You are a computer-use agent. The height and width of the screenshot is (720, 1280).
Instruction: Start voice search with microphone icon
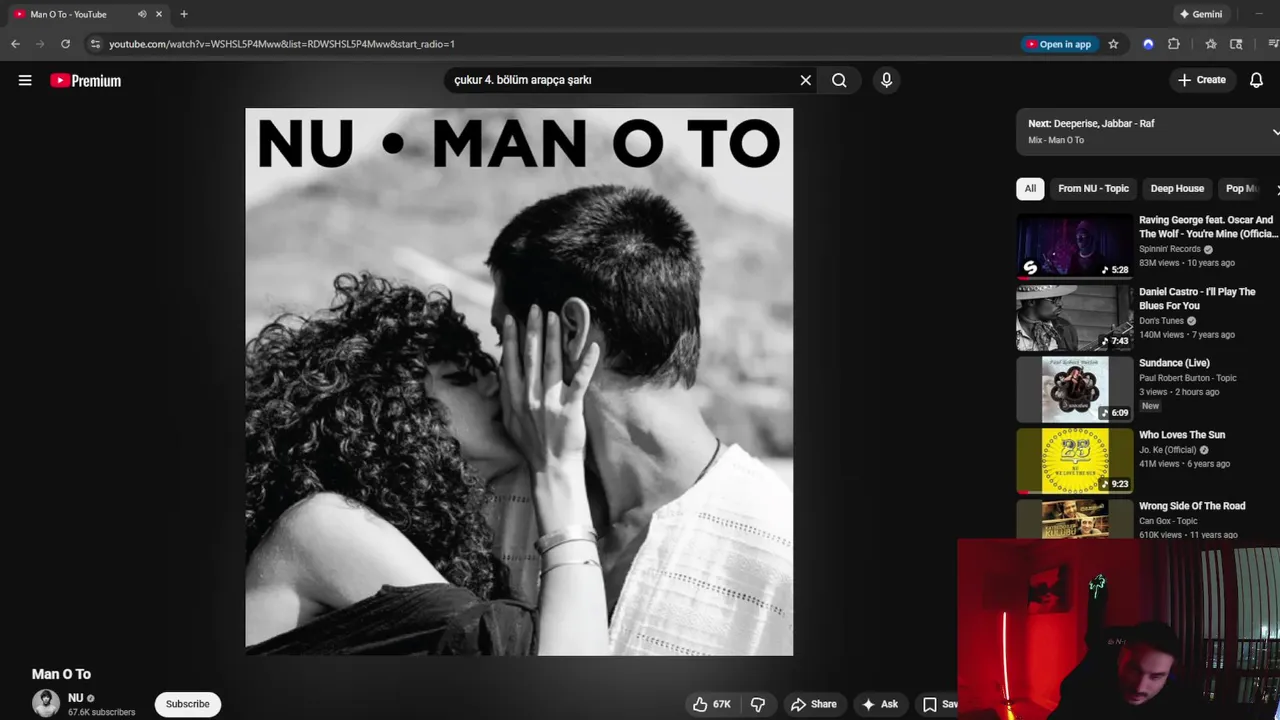pos(886,80)
